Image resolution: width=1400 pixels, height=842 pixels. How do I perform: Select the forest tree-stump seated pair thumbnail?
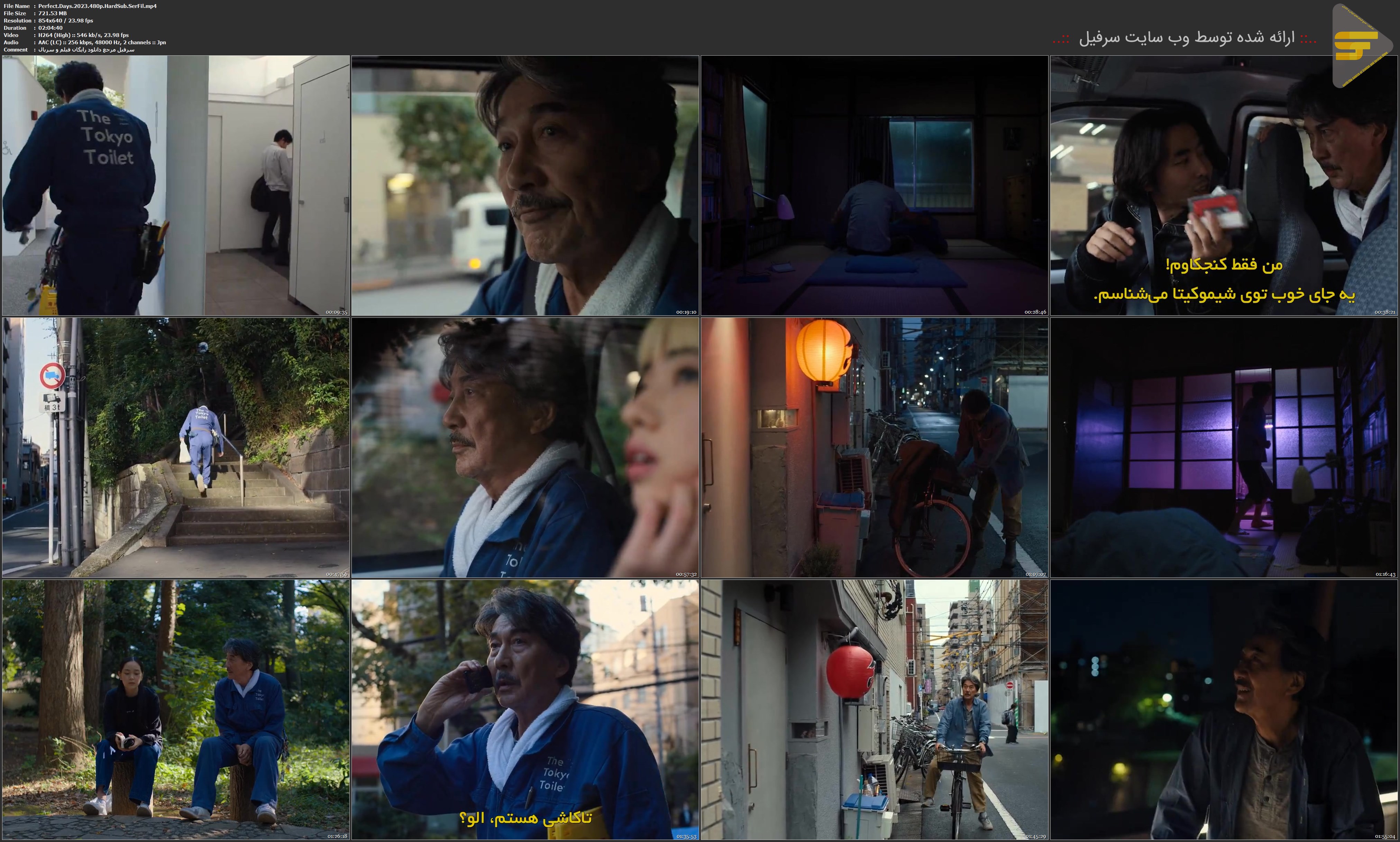(175, 709)
